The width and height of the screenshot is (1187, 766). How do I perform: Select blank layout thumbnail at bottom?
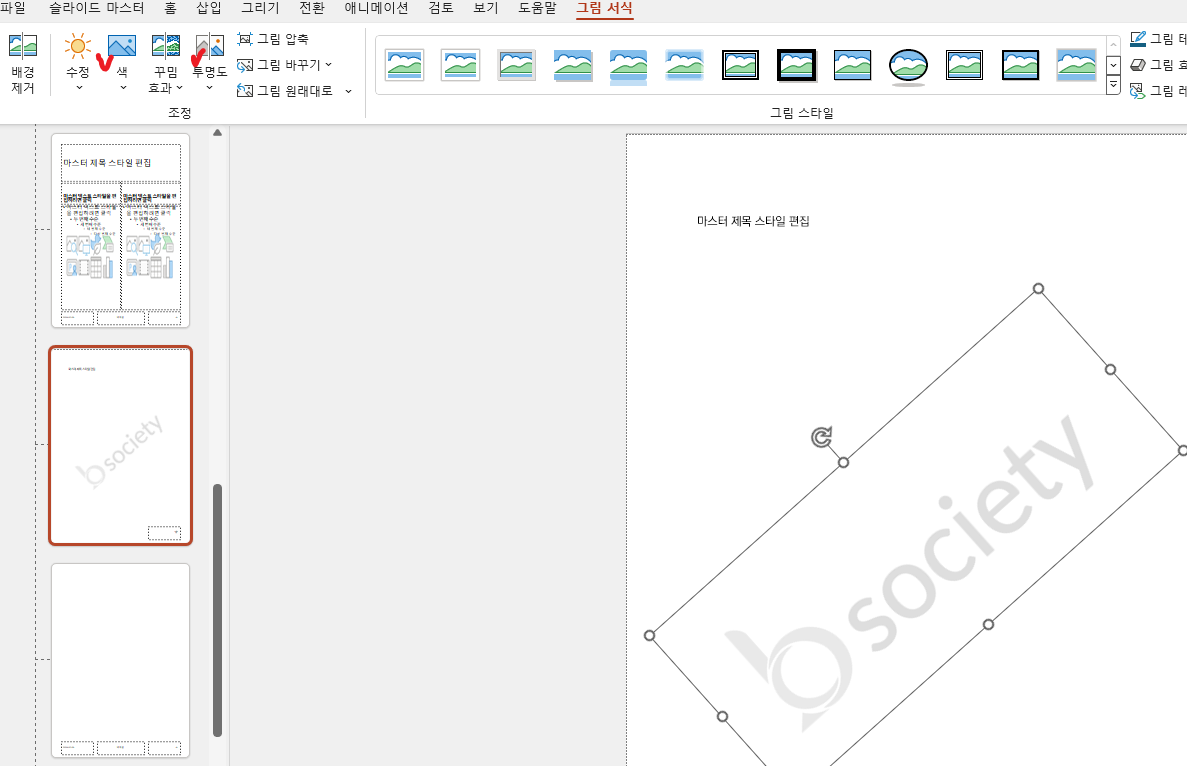click(120, 660)
